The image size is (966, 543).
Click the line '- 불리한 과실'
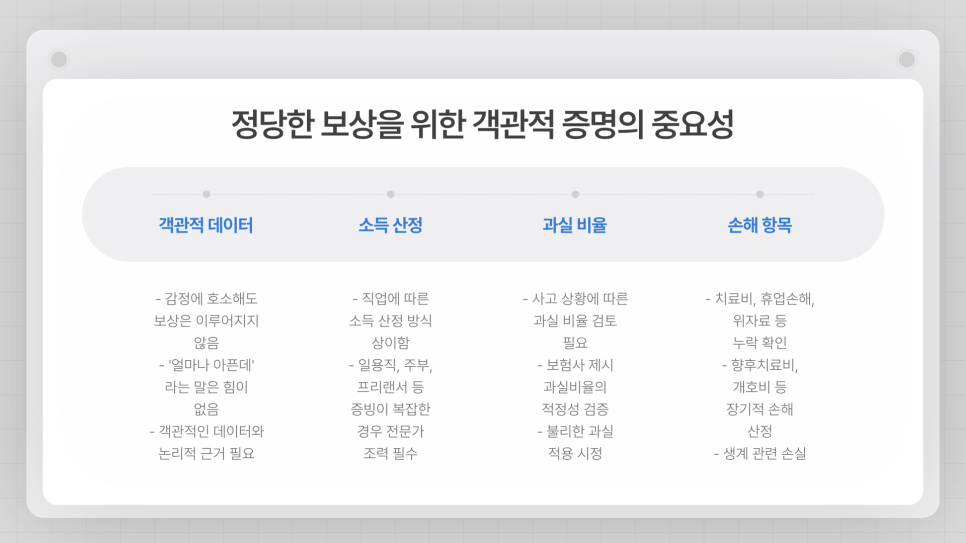pos(575,431)
